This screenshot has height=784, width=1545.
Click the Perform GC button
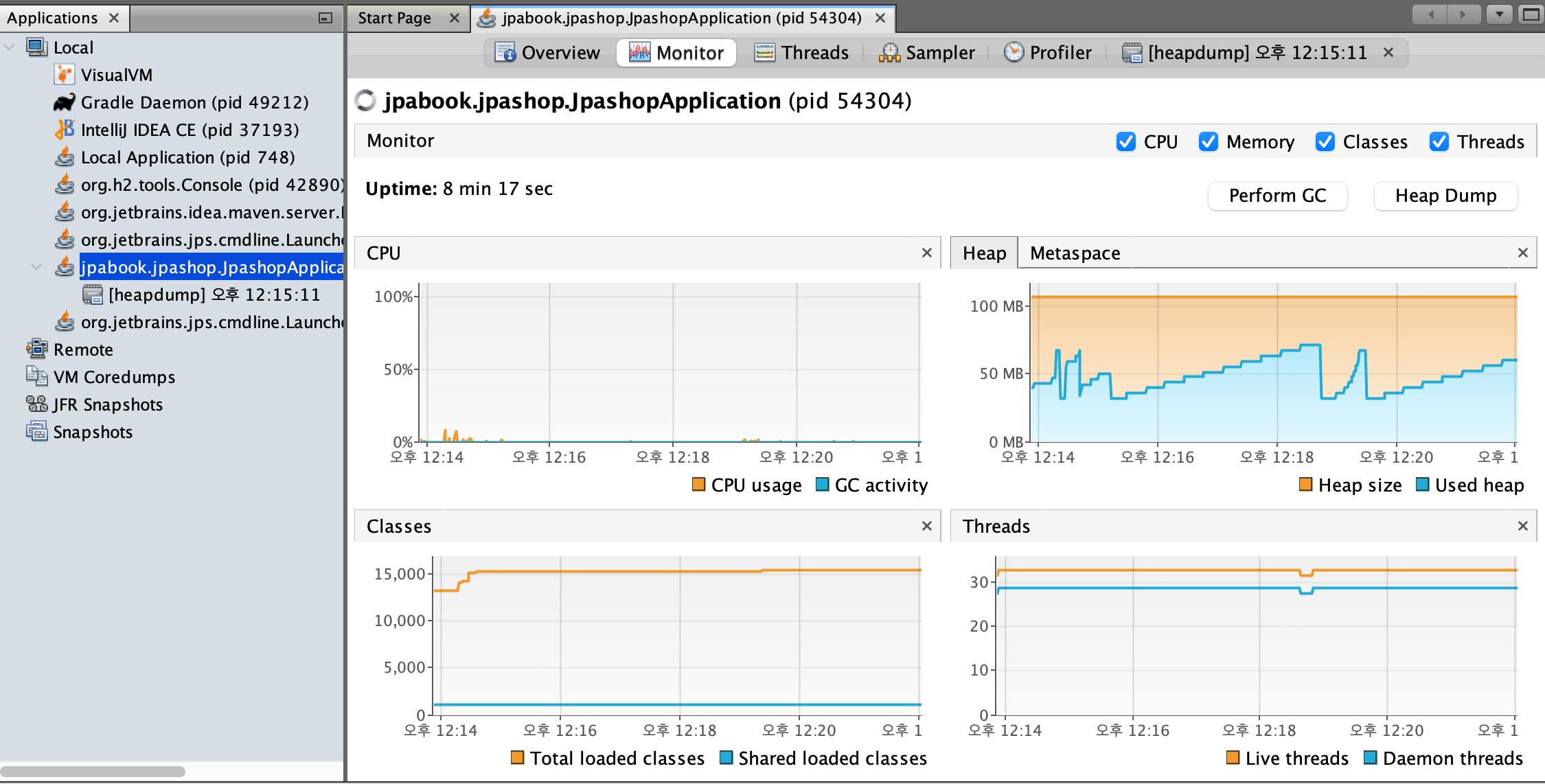[x=1277, y=196]
